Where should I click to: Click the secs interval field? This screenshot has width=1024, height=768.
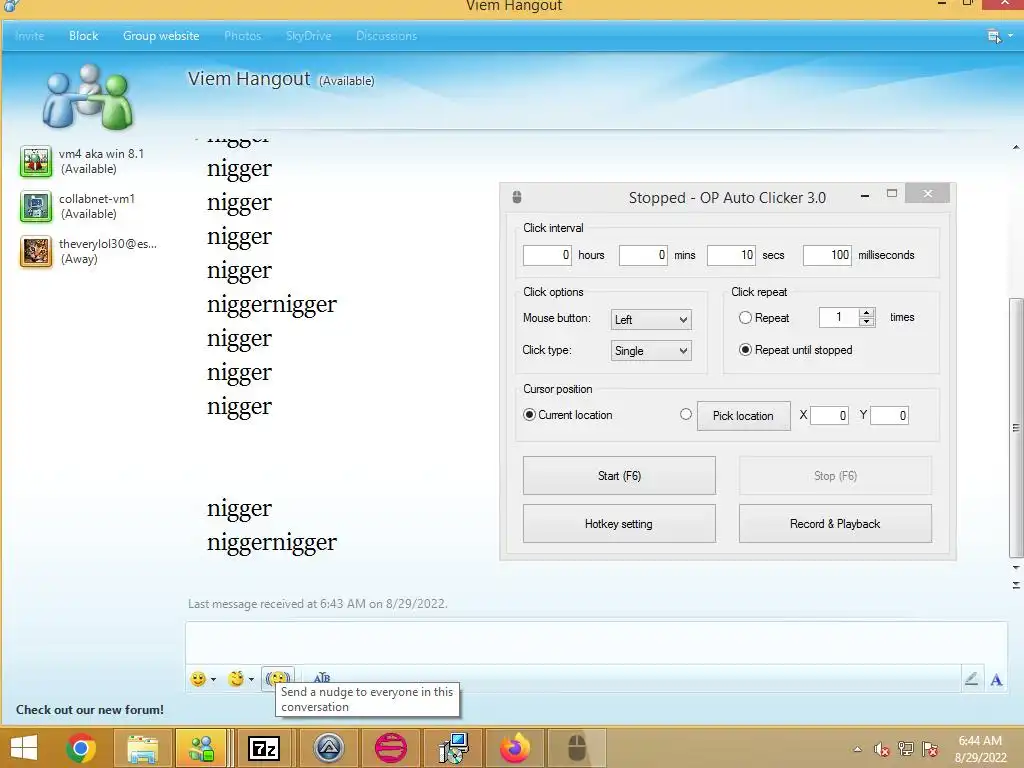[x=731, y=255]
